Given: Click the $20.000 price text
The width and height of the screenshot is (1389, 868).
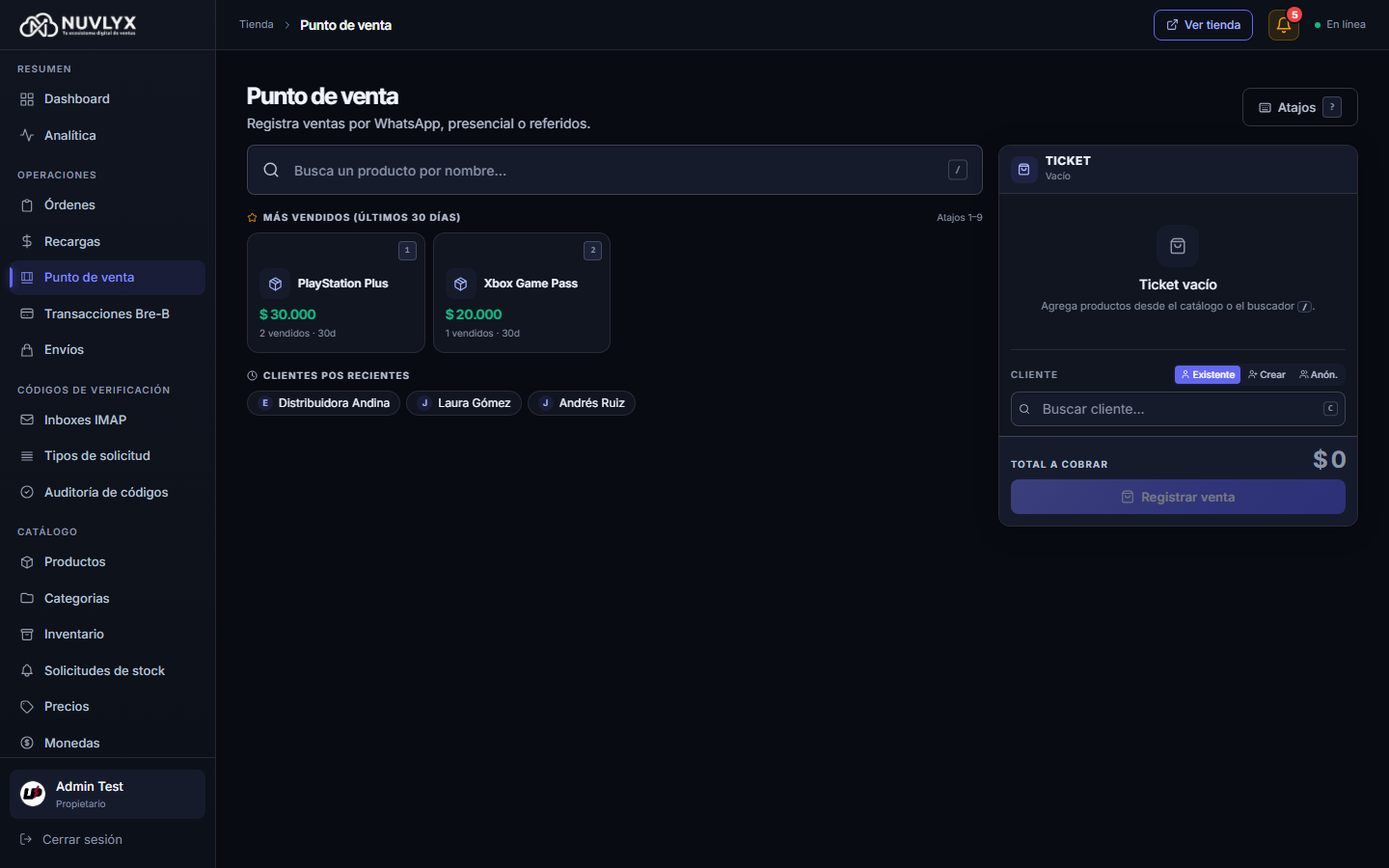Looking at the screenshot, I should (x=474, y=314).
